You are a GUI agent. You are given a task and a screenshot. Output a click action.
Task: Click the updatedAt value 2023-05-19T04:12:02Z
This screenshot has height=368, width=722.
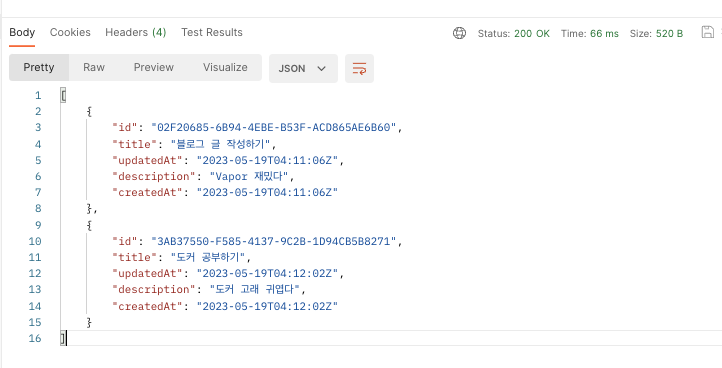tap(267, 274)
